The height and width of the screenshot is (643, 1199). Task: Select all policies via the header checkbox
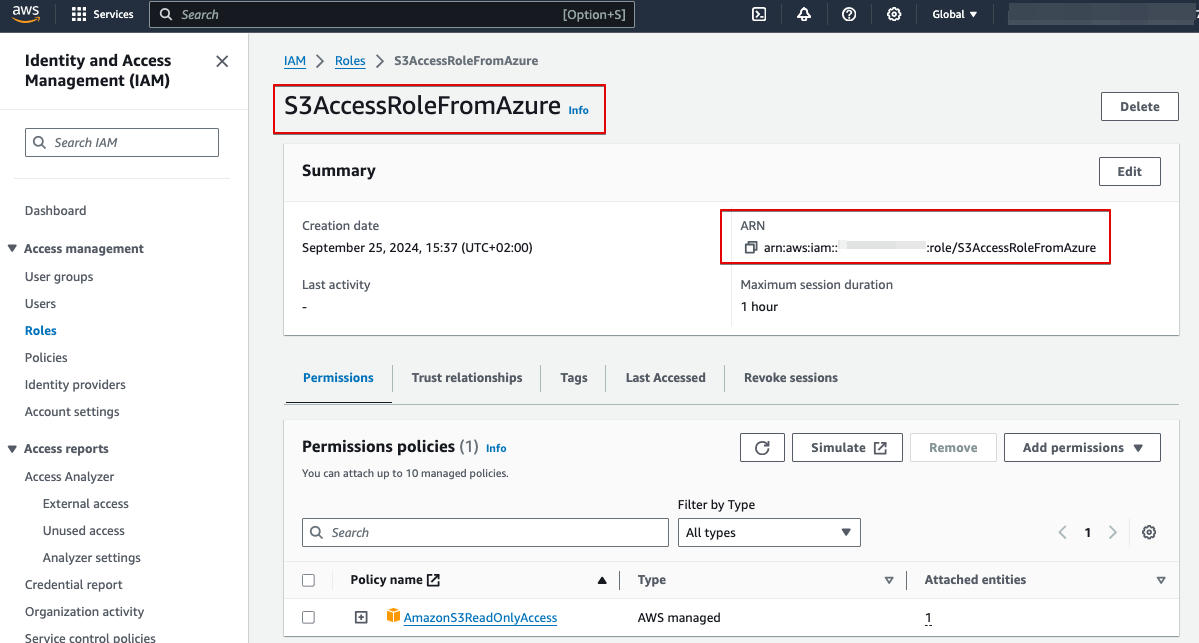[309, 580]
